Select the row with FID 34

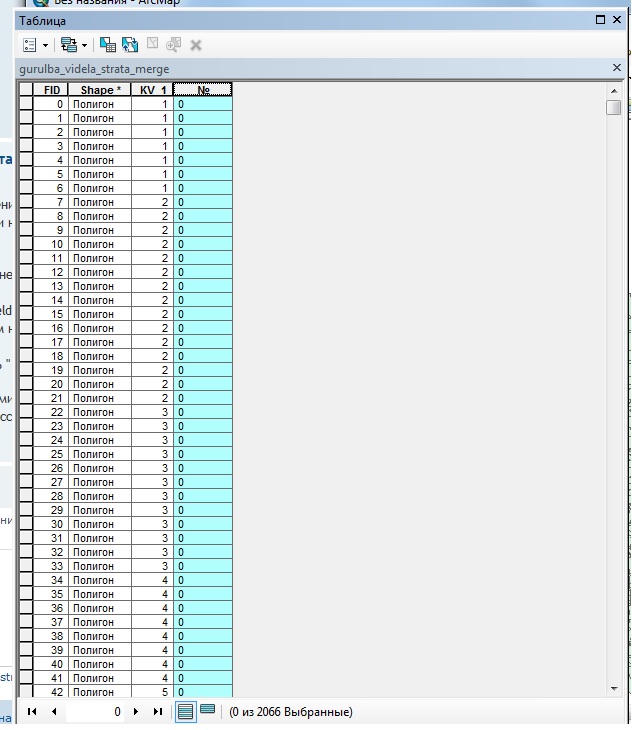coord(26,580)
